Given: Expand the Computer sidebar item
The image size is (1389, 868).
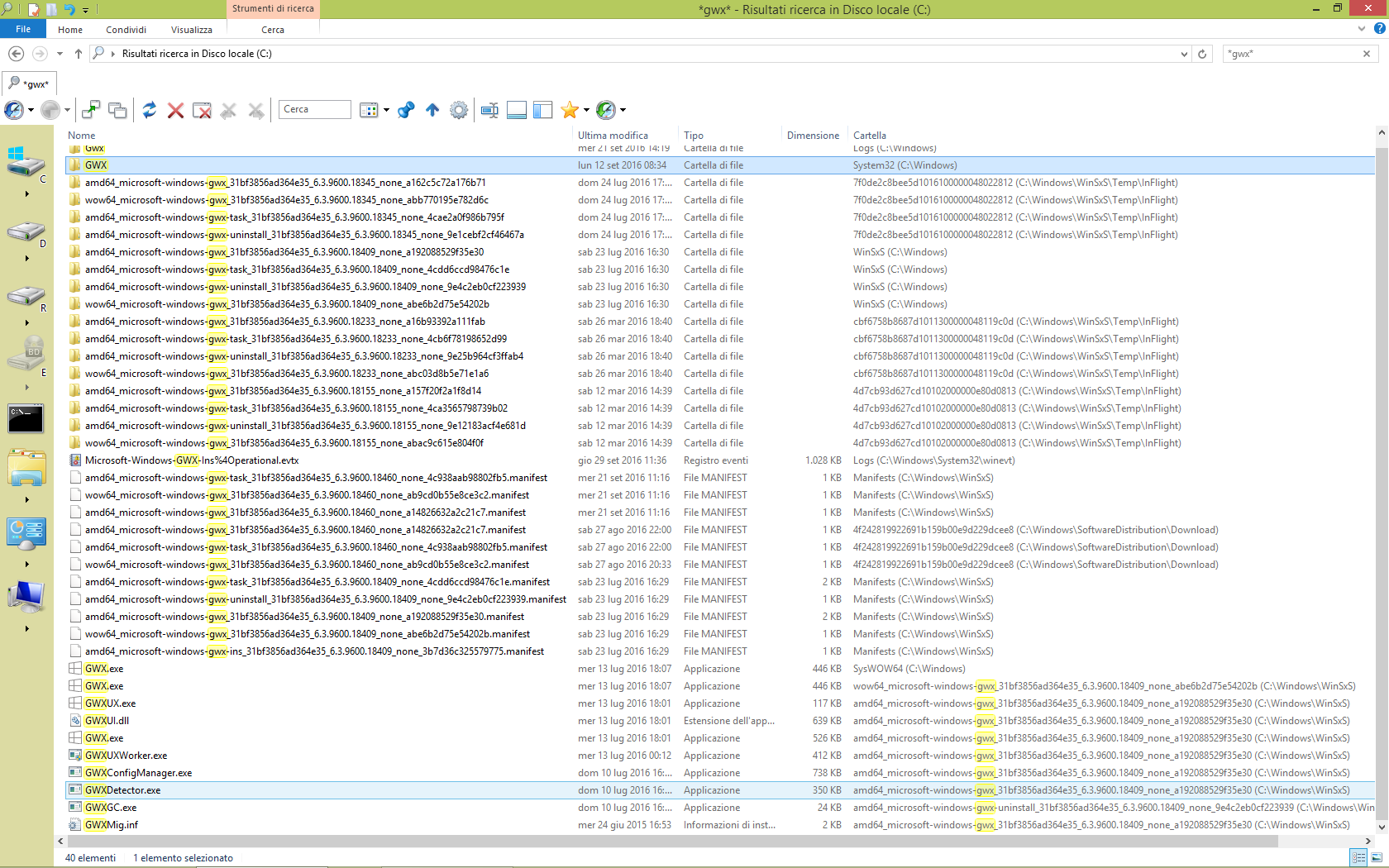Looking at the screenshot, I should click(27, 629).
